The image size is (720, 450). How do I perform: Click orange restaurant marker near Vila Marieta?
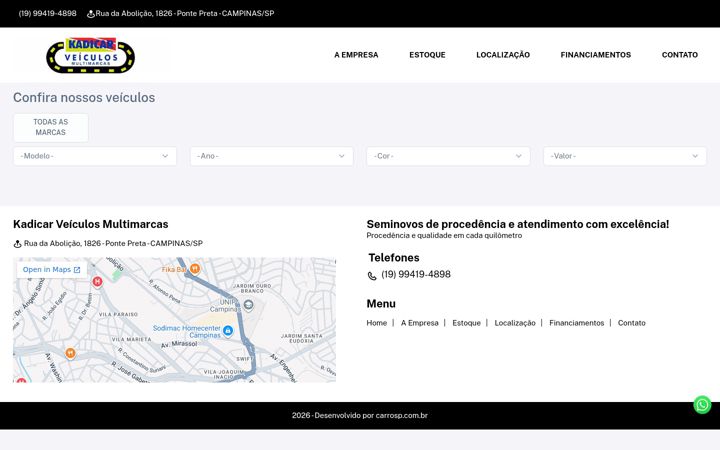70,353
